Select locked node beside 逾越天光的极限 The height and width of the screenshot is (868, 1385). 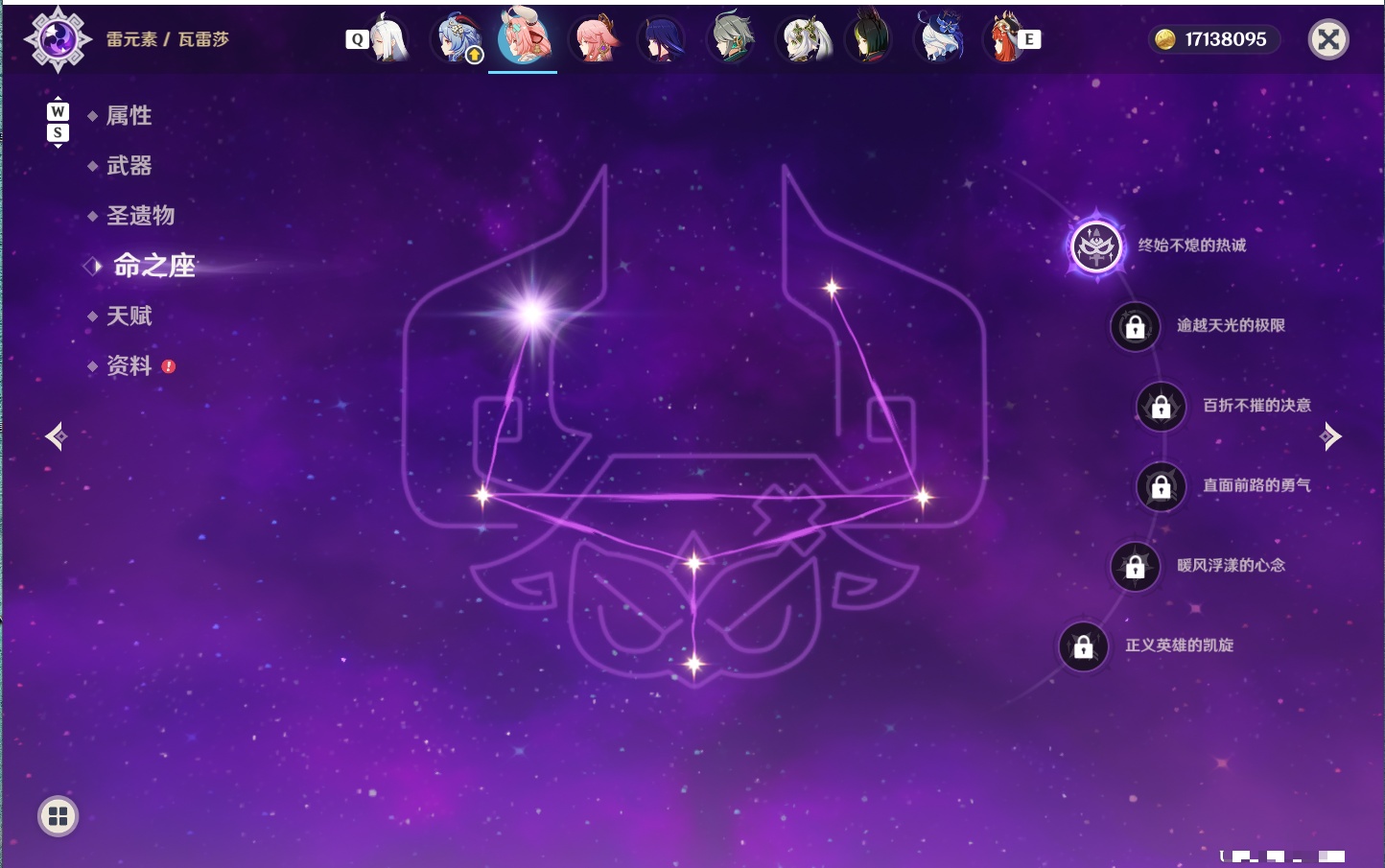click(1135, 326)
